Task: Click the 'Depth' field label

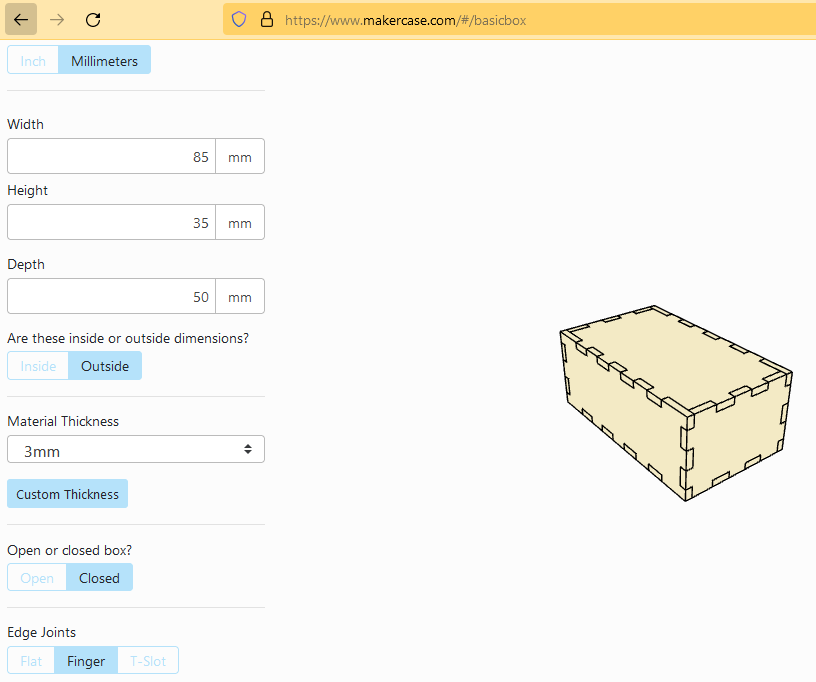Action: [x=26, y=264]
